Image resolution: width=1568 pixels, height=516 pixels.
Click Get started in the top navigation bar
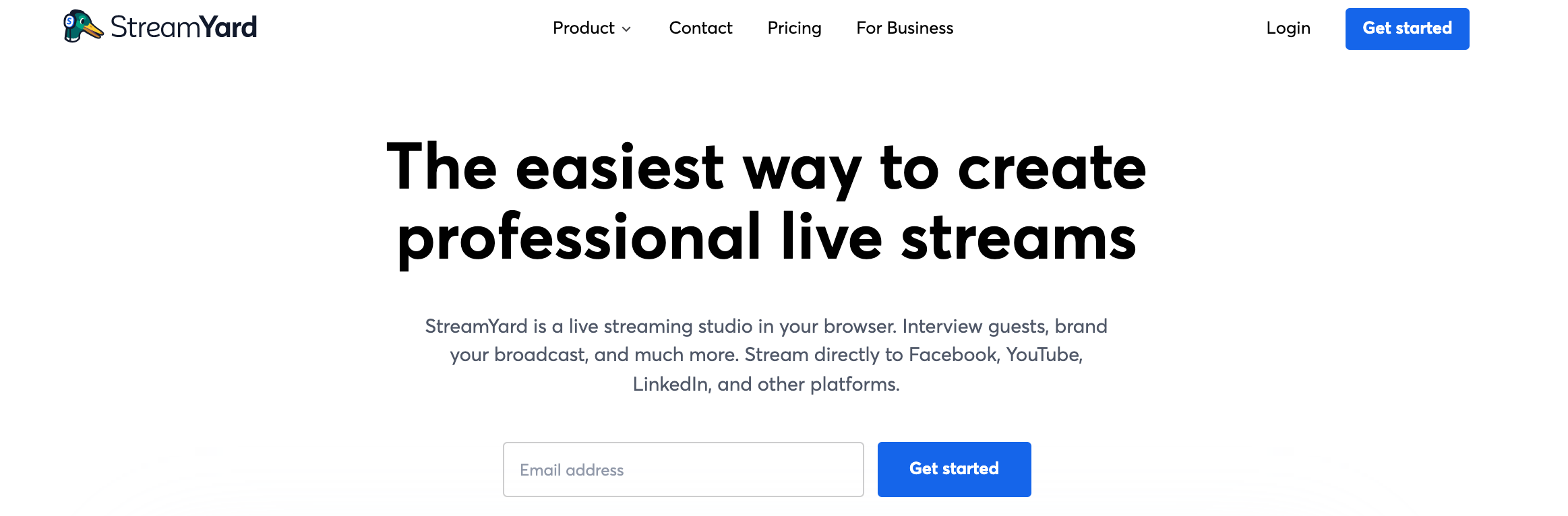[1408, 29]
